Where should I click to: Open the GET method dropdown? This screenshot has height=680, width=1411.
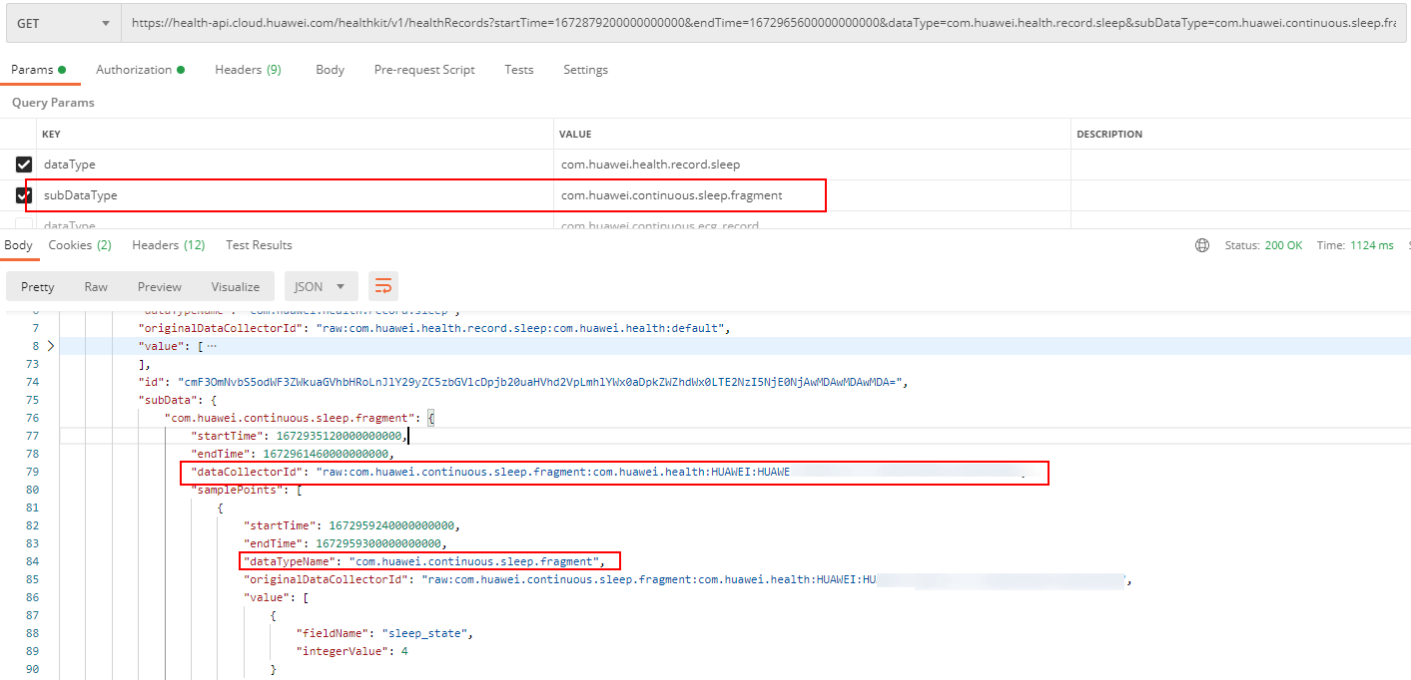coord(61,22)
